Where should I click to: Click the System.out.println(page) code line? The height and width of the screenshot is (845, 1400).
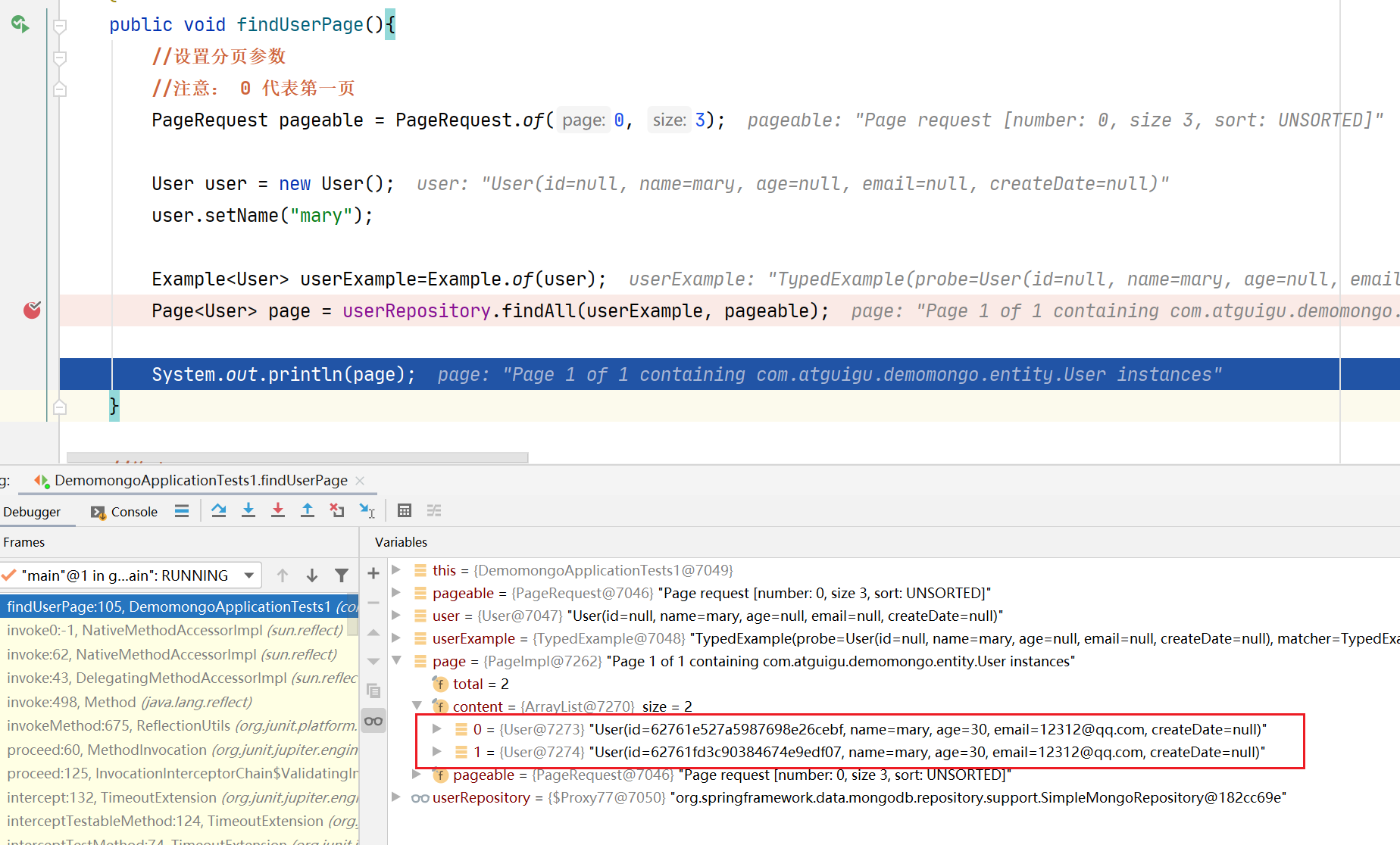(283, 374)
